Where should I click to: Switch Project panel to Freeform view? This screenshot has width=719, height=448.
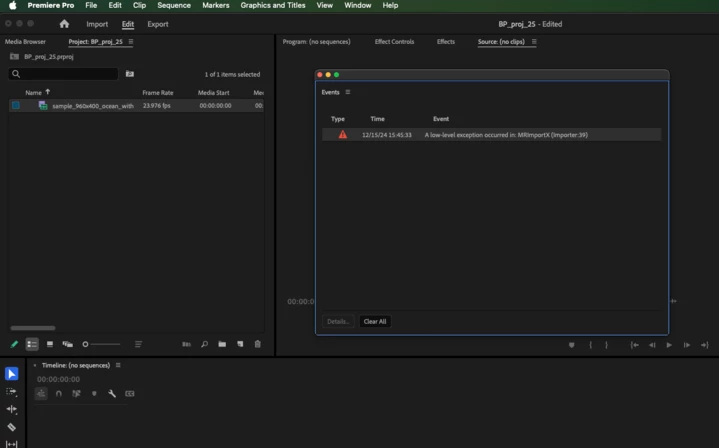point(67,344)
